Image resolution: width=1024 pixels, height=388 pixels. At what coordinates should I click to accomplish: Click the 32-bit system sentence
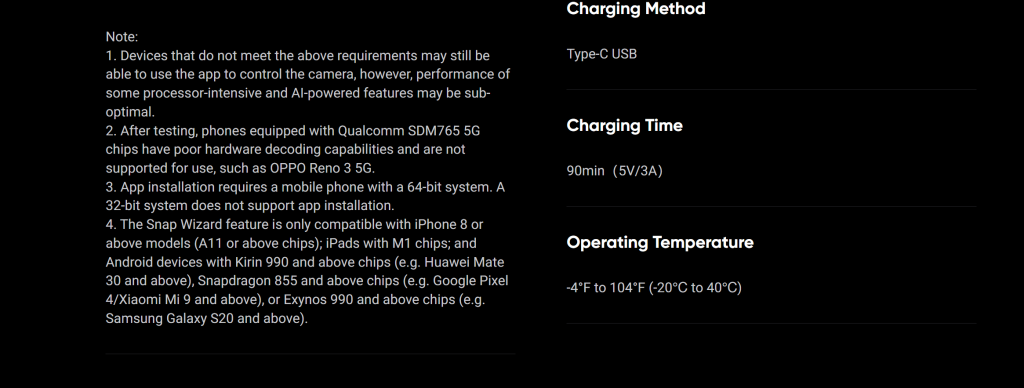point(249,206)
